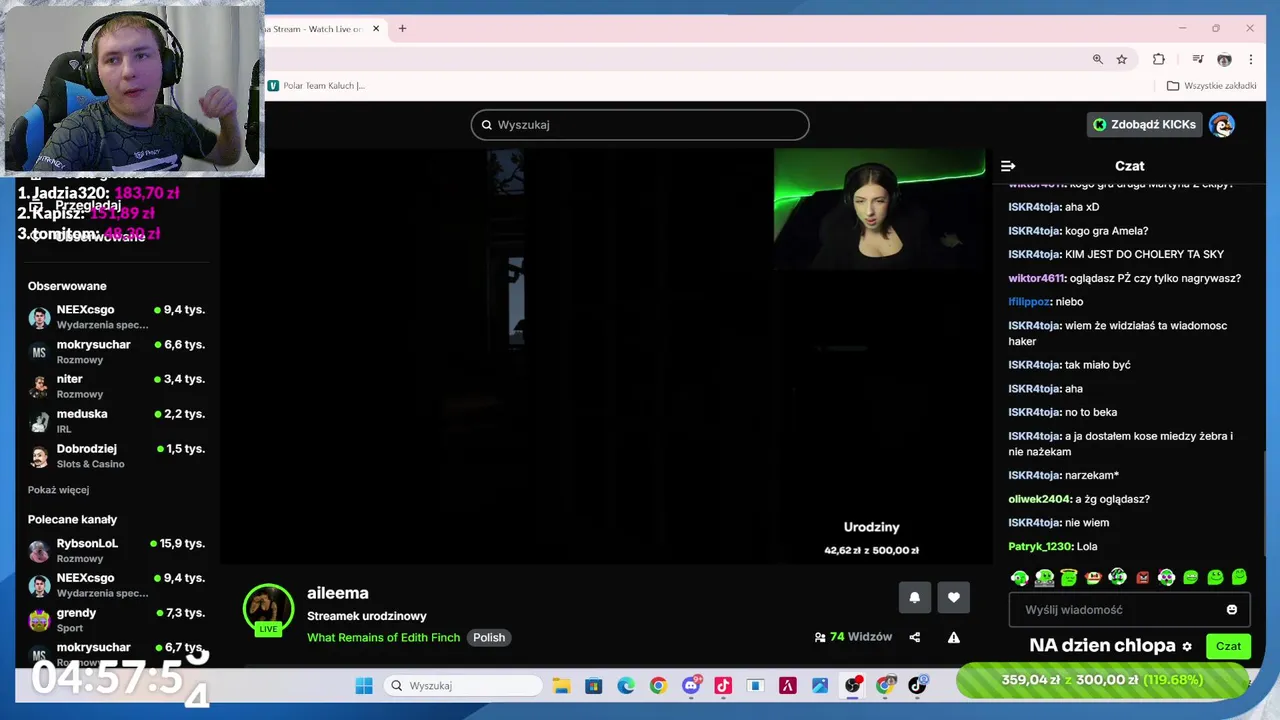Open What Remains of Edith Finch category
This screenshot has height=720, width=1280.
tap(383, 638)
